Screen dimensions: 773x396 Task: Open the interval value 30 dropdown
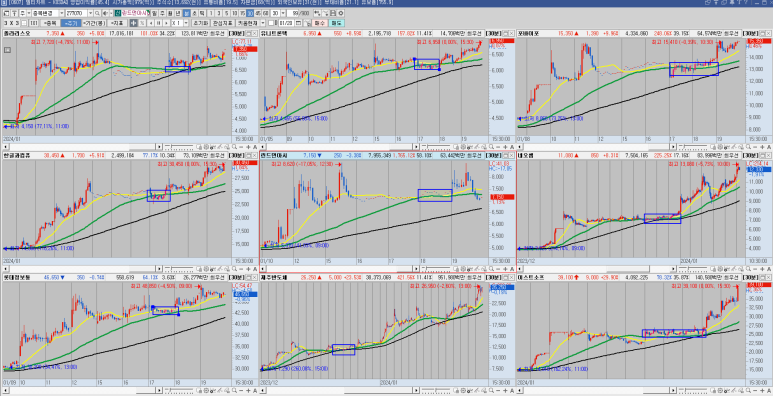coord(283,13)
